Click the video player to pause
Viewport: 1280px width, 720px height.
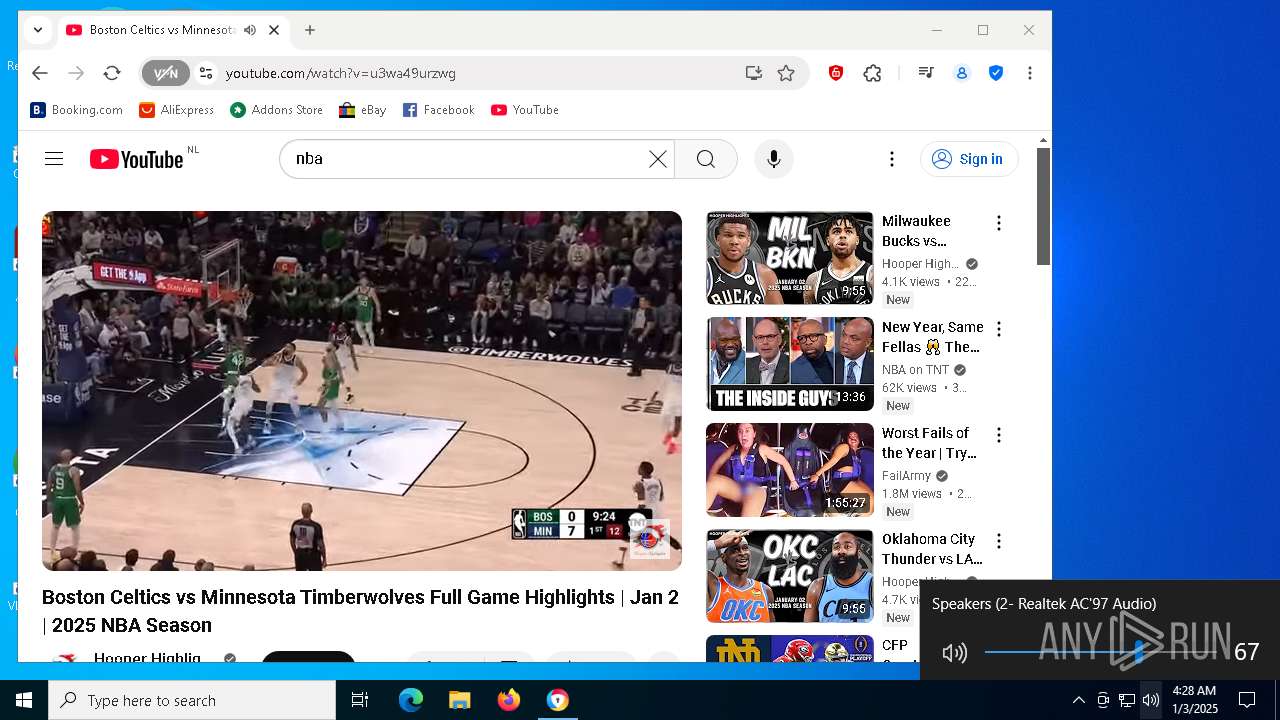click(362, 390)
